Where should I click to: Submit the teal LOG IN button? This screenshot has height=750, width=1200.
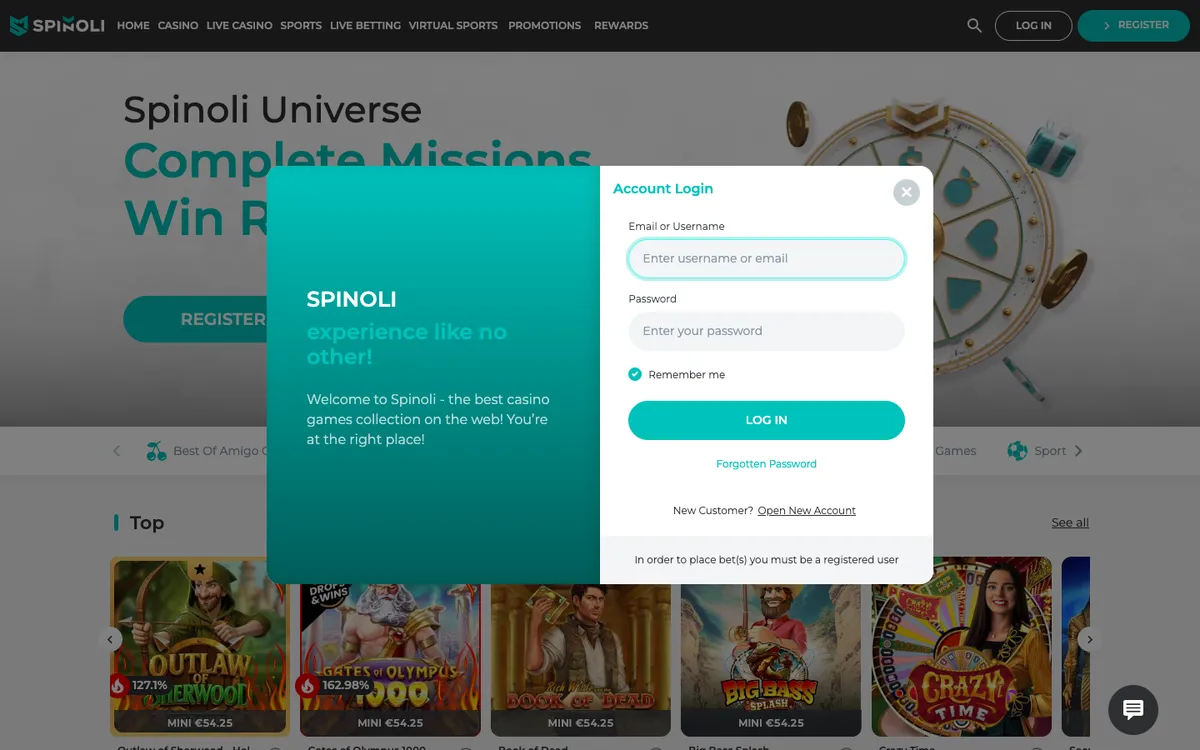766,420
